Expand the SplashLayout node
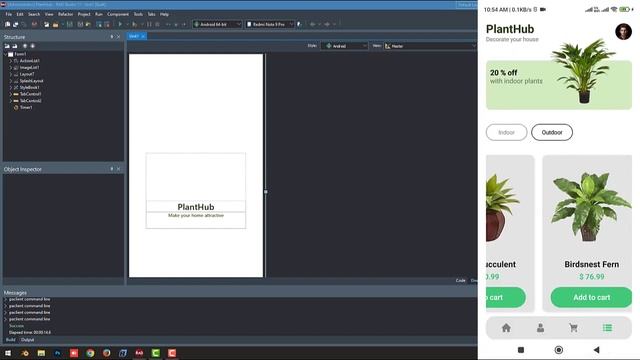640x360 pixels. tap(11, 81)
